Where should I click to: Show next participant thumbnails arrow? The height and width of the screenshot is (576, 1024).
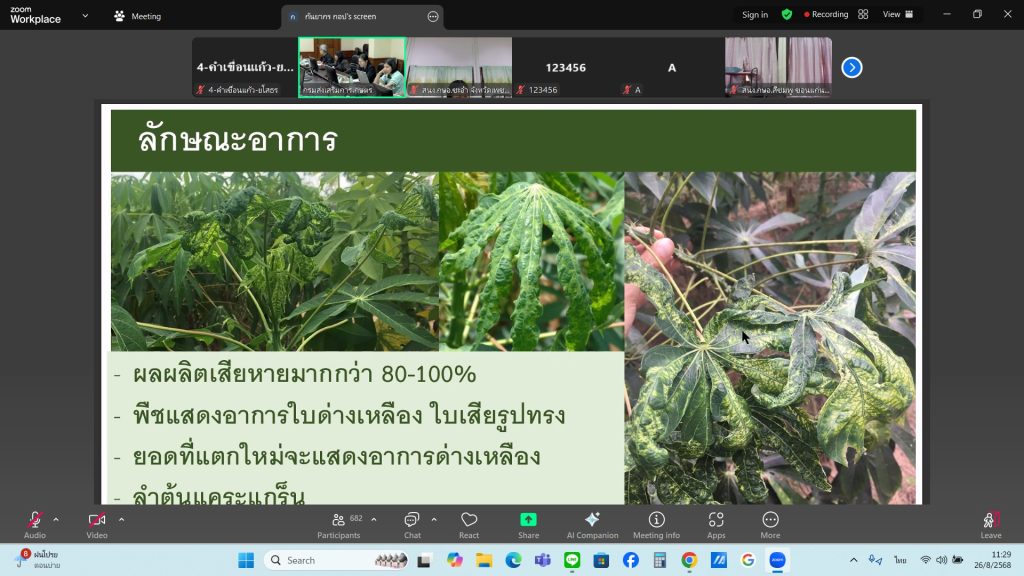click(852, 67)
